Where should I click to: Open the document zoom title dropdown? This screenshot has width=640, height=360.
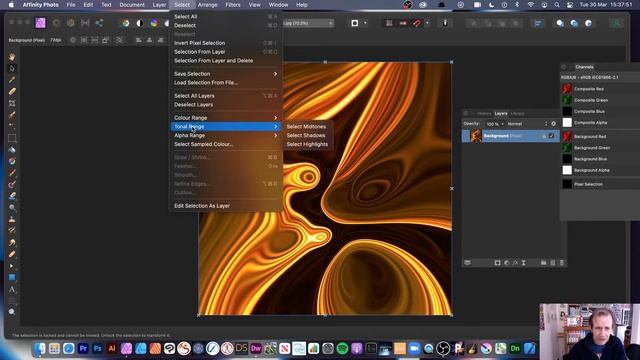click(x=308, y=23)
